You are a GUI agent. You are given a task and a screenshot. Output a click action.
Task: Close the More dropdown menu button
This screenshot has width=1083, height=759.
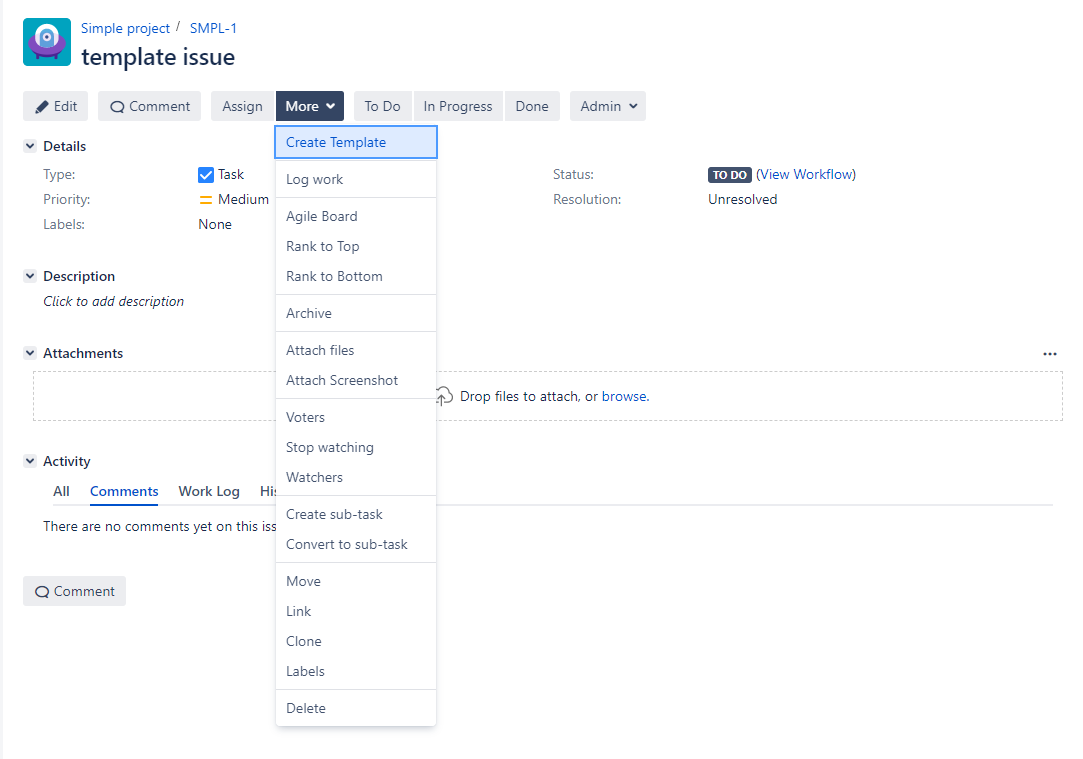310,107
